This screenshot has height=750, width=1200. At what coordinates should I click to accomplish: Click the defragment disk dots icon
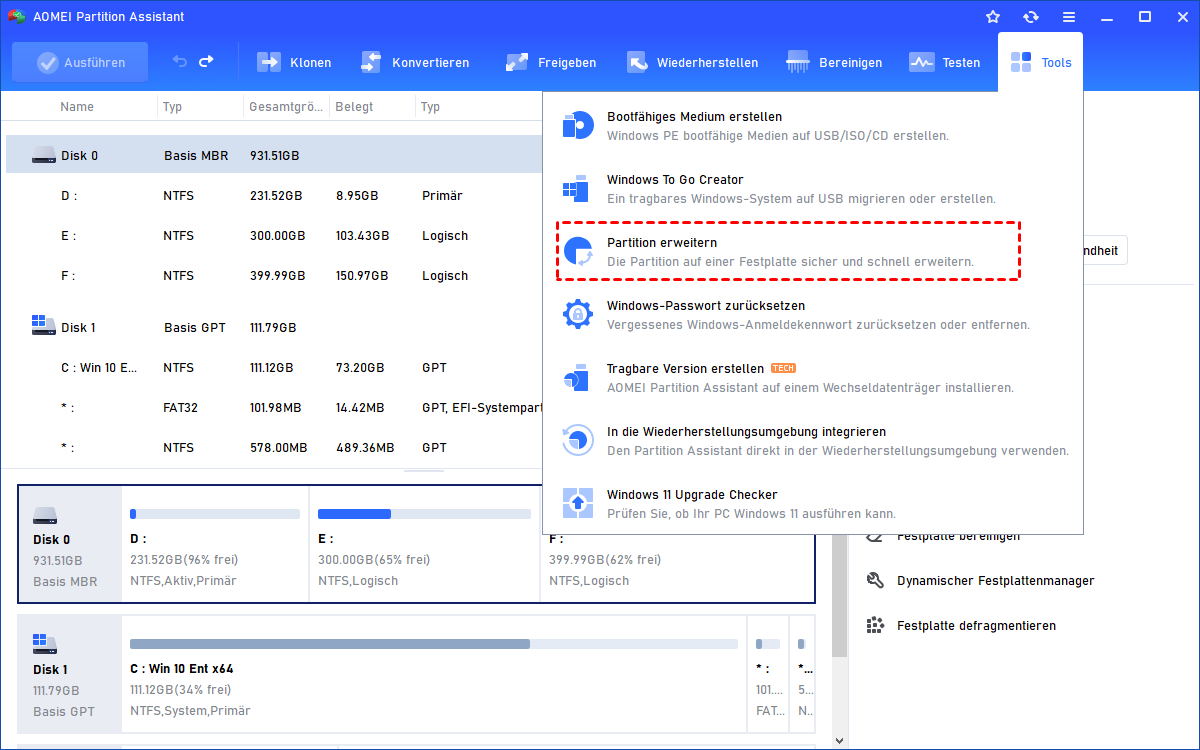pos(875,625)
